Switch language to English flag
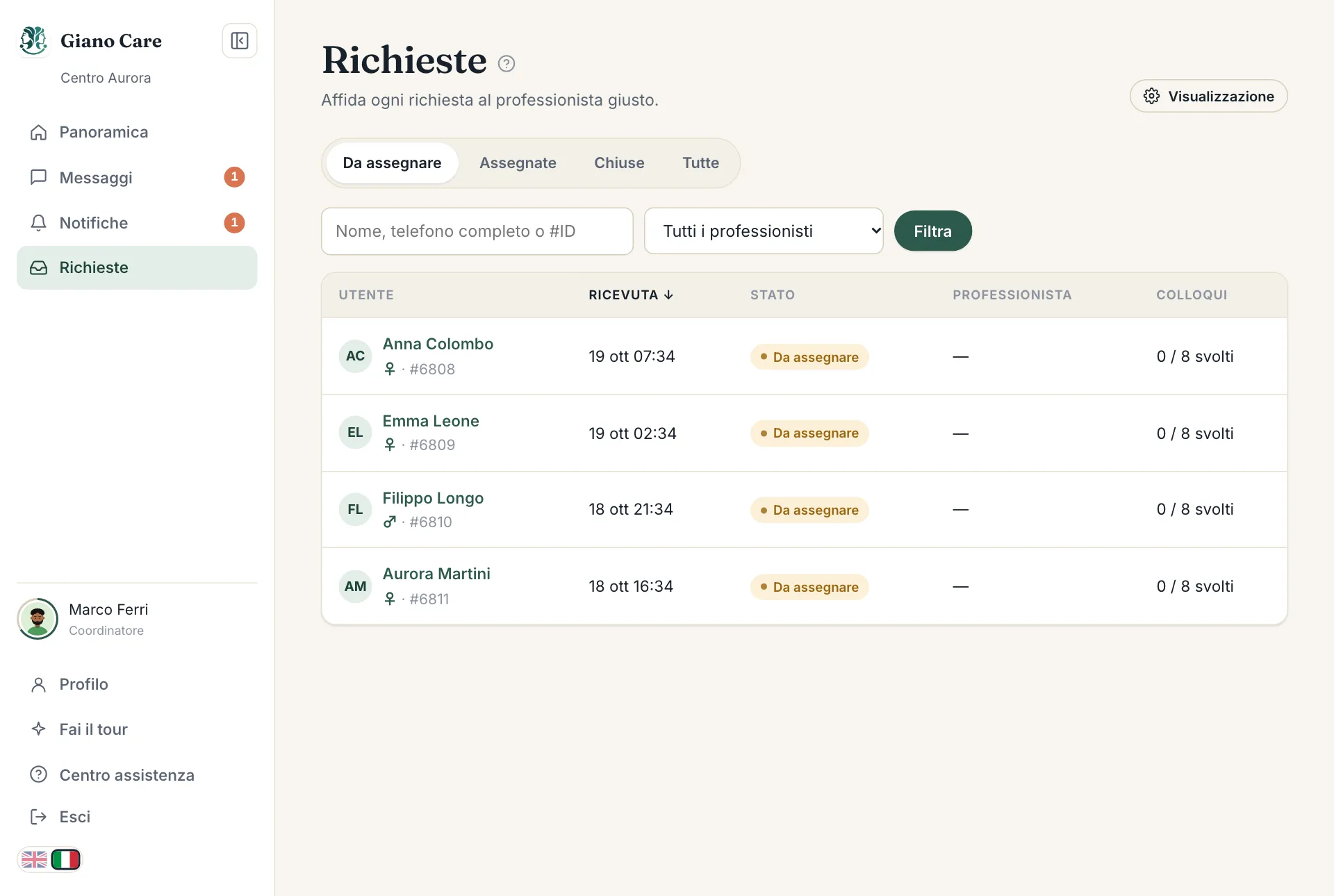 pyautogui.click(x=34, y=860)
